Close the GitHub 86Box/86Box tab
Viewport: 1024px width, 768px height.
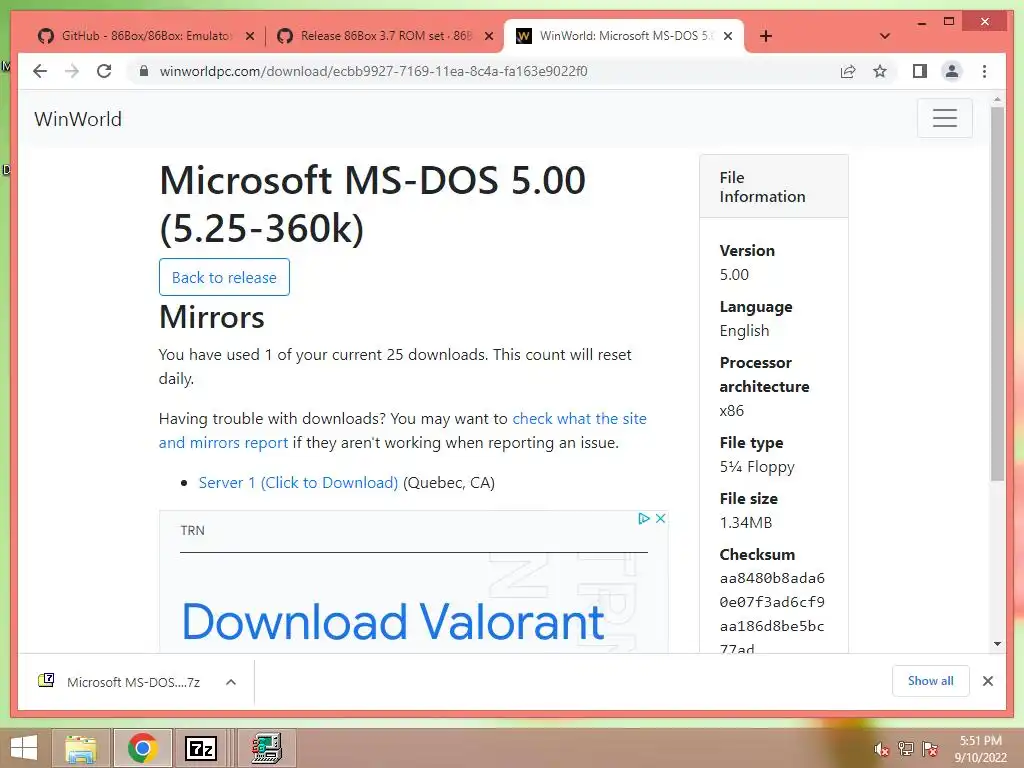pos(249,36)
